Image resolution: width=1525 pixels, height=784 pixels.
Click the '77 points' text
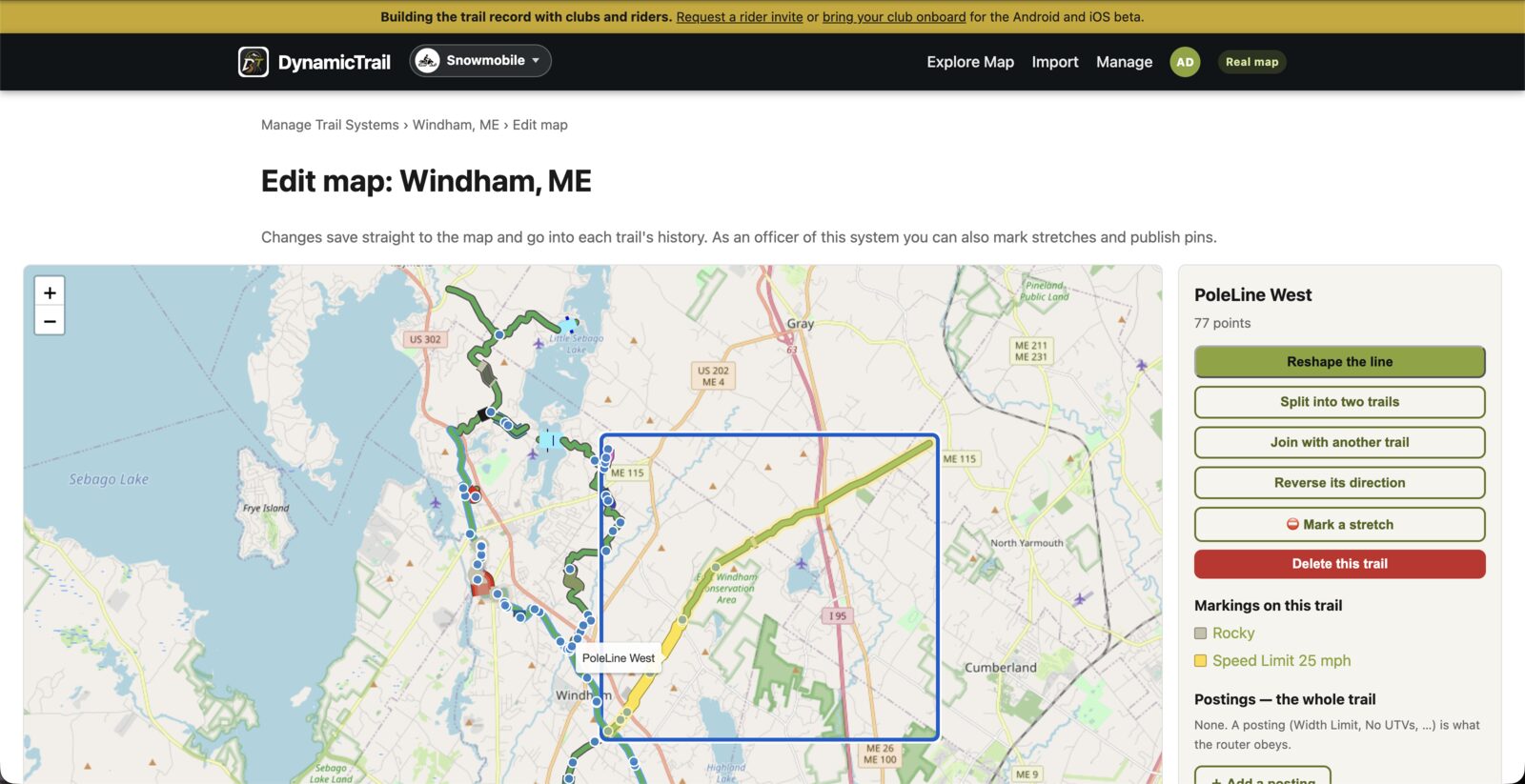coord(1222,323)
